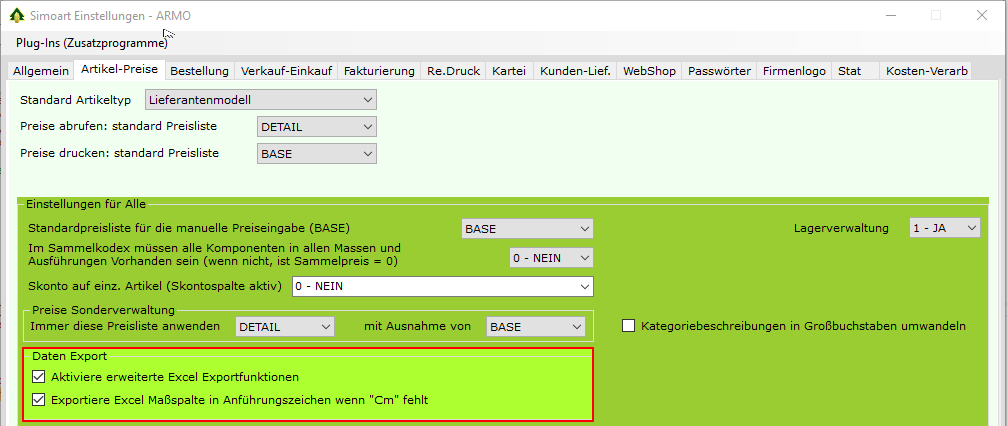Go to the WebShop tab
This screenshot has width=1007, height=426.
[649, 71]
